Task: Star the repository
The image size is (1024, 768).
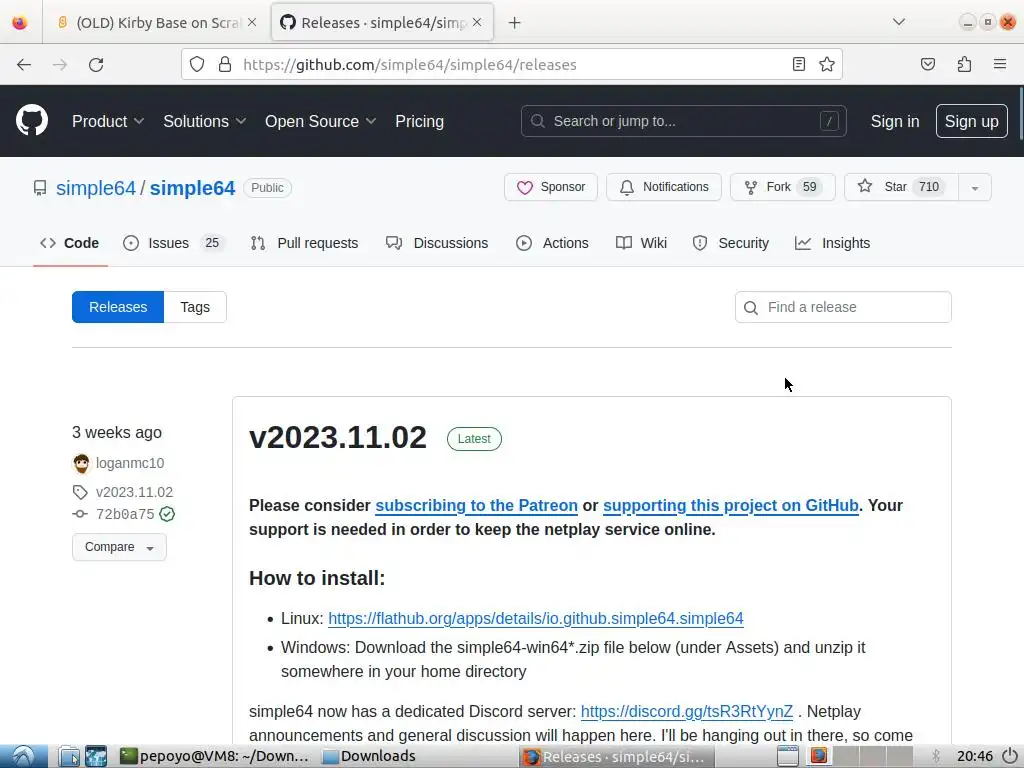Action: point(901,187)
